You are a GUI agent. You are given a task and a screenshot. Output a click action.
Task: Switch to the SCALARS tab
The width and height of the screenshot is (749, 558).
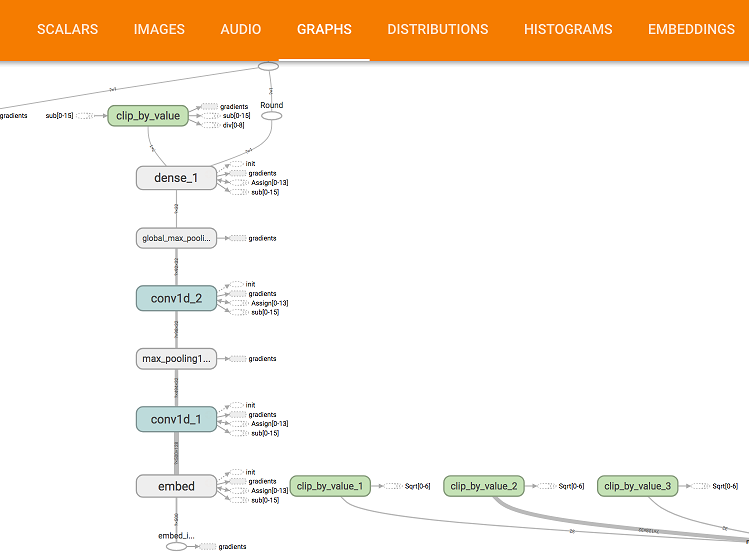click(x=67, y=29)
